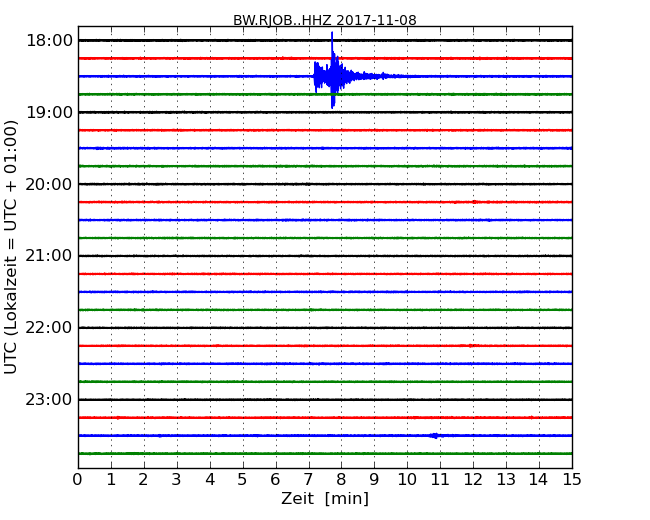This screenshot has height=520, width=650.
Task: Select the 0 tick on the time axis
Action: pos(78,479)
